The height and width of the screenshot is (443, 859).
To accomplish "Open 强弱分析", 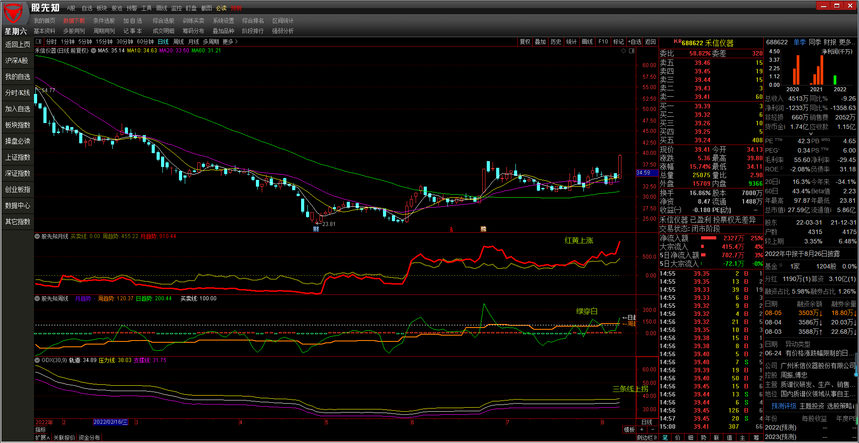I will pos(283,31).
